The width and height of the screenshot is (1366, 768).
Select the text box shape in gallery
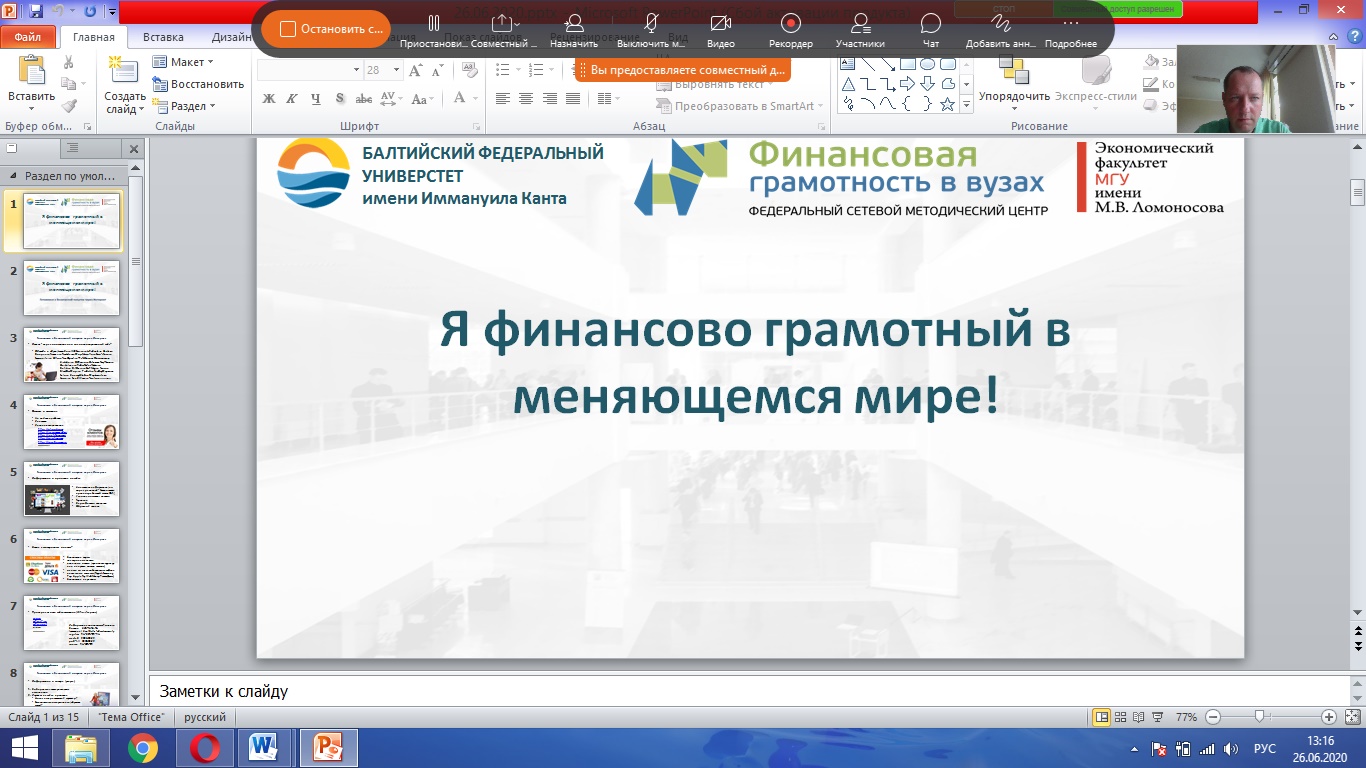[848, 64]
